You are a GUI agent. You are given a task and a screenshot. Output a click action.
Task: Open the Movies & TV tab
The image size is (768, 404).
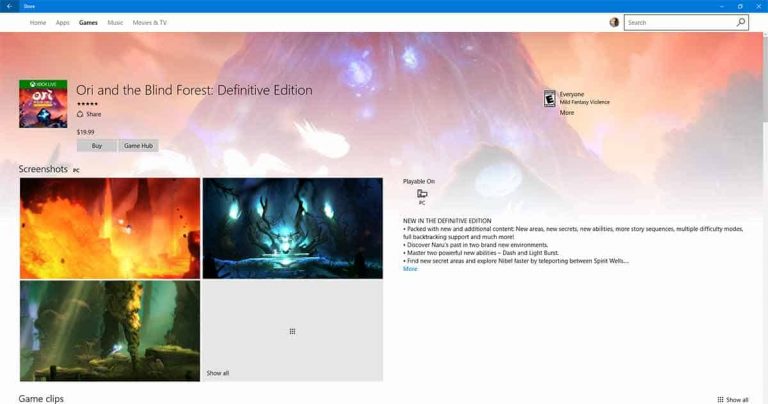click(149, 23)
